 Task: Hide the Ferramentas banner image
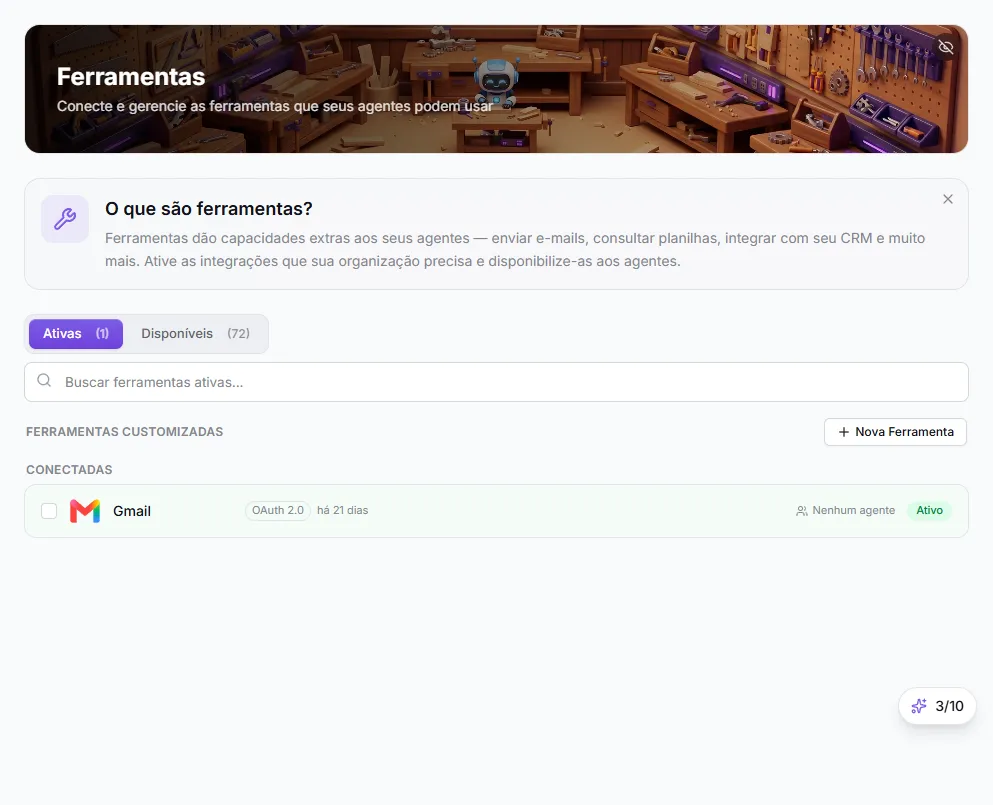pyautogui.click(x=946, y=48)
